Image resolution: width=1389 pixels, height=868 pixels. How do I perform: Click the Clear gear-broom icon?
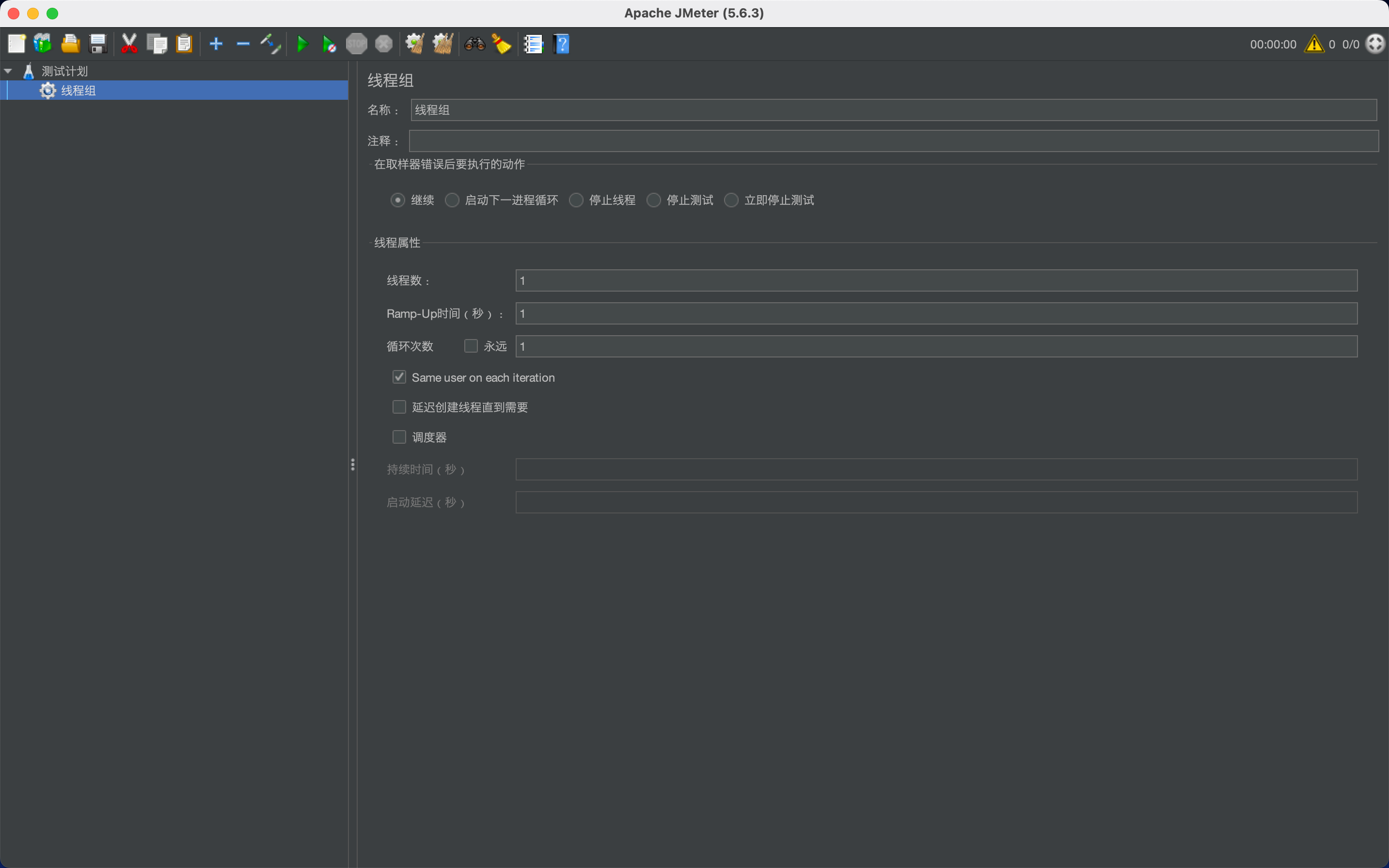point(415,44)
